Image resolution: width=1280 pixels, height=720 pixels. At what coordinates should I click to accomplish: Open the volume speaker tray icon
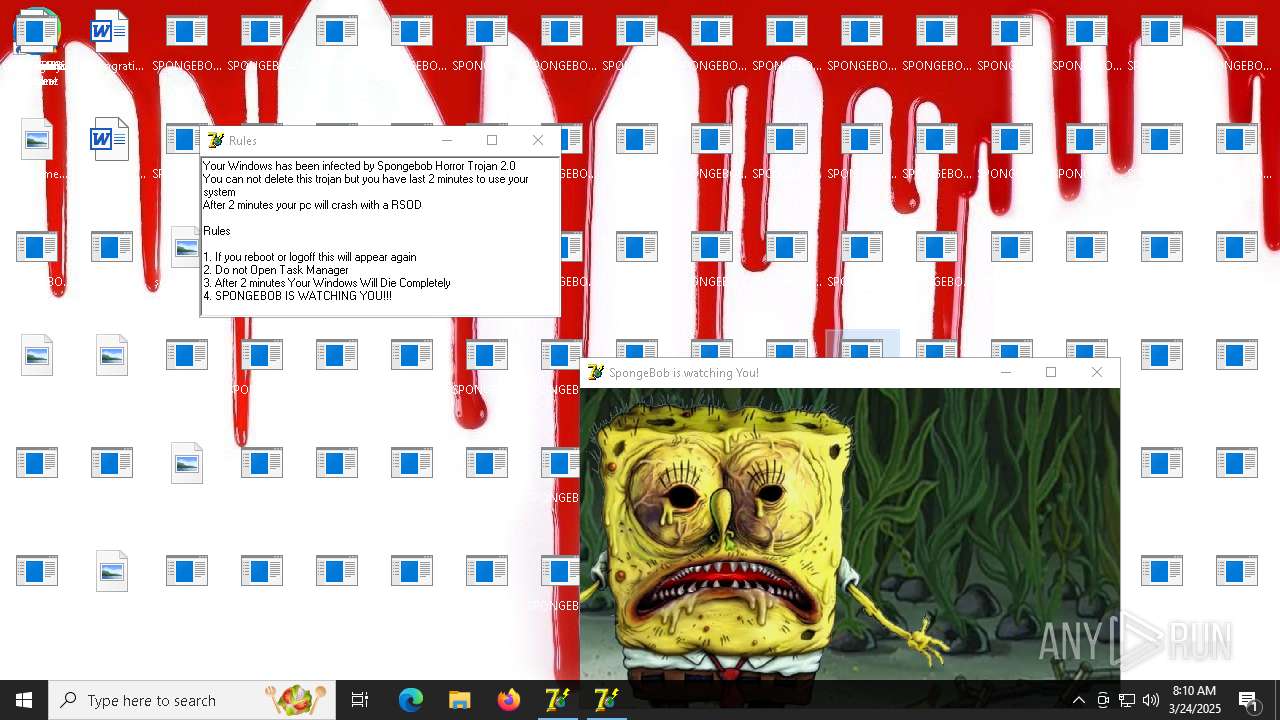point(1151,700)
